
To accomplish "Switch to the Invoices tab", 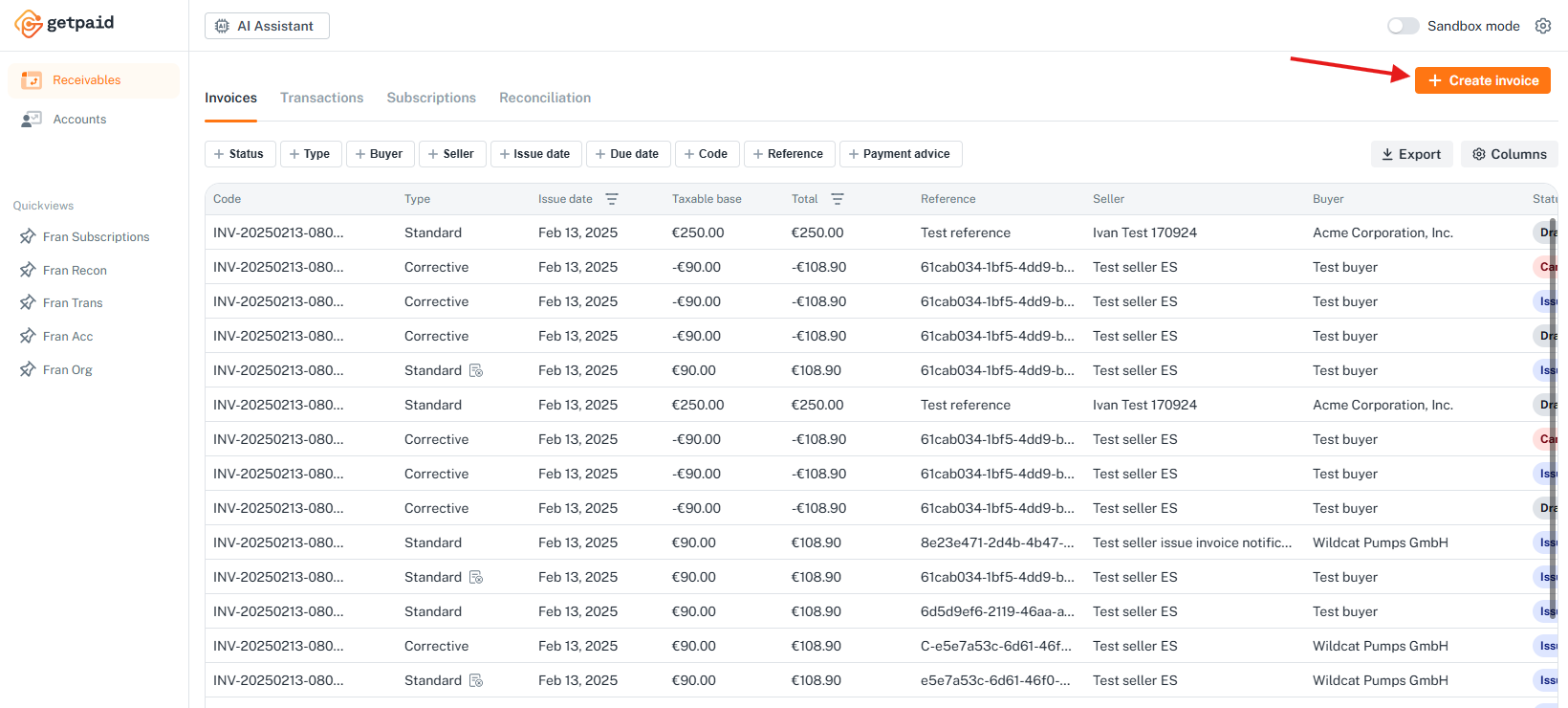I will (230, 98).
